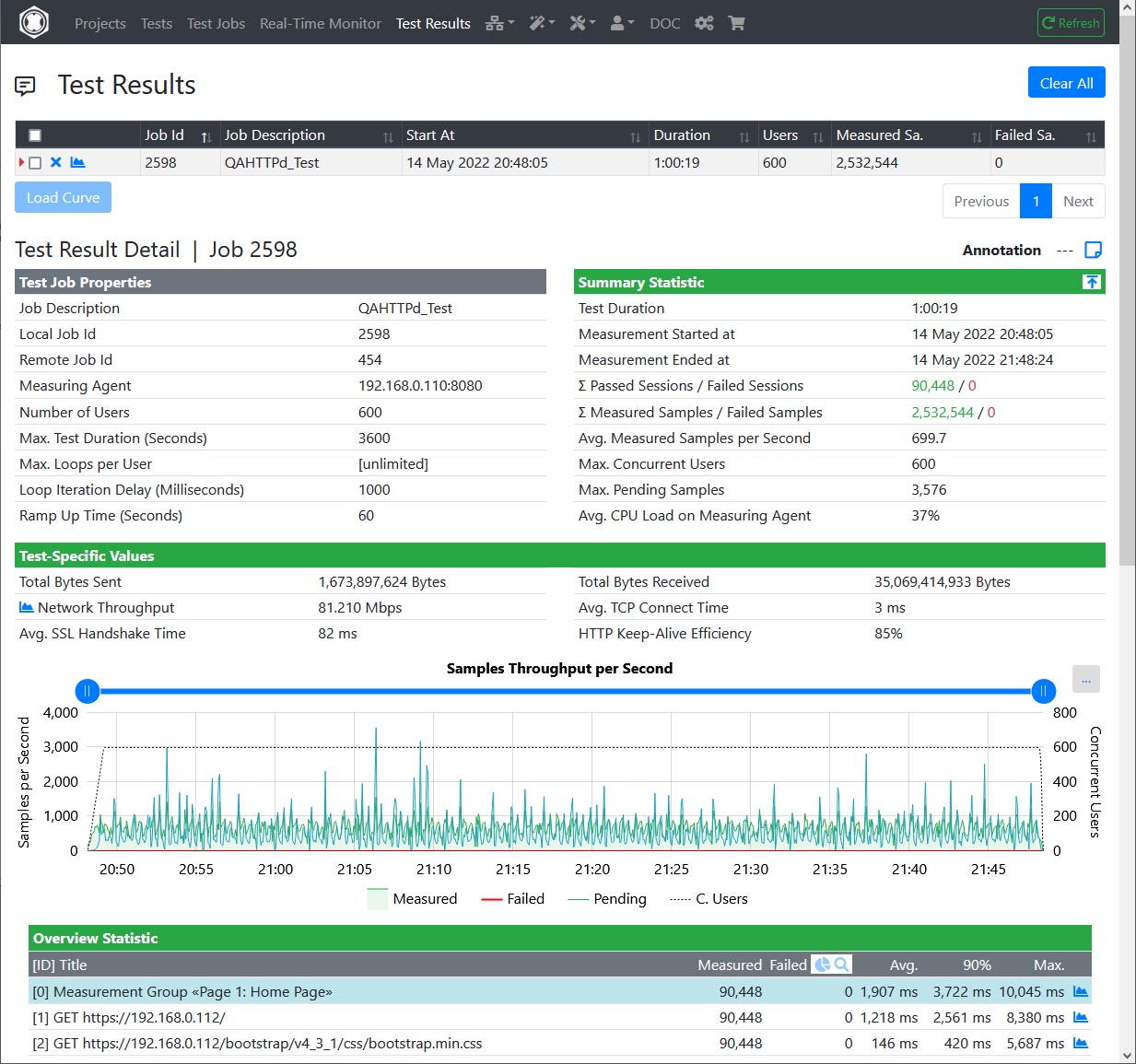Click the scrollbar up arrow

(x=1128, y=7)
